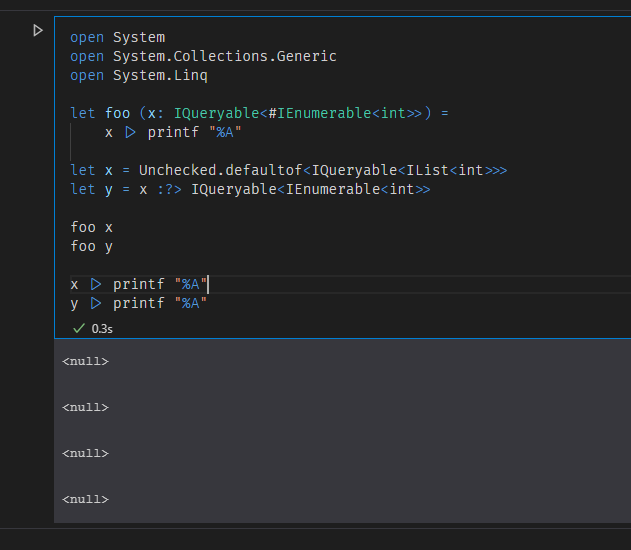
Task: Click the "%A" string in the 'y |> printf' line
Action: point(190,303)
